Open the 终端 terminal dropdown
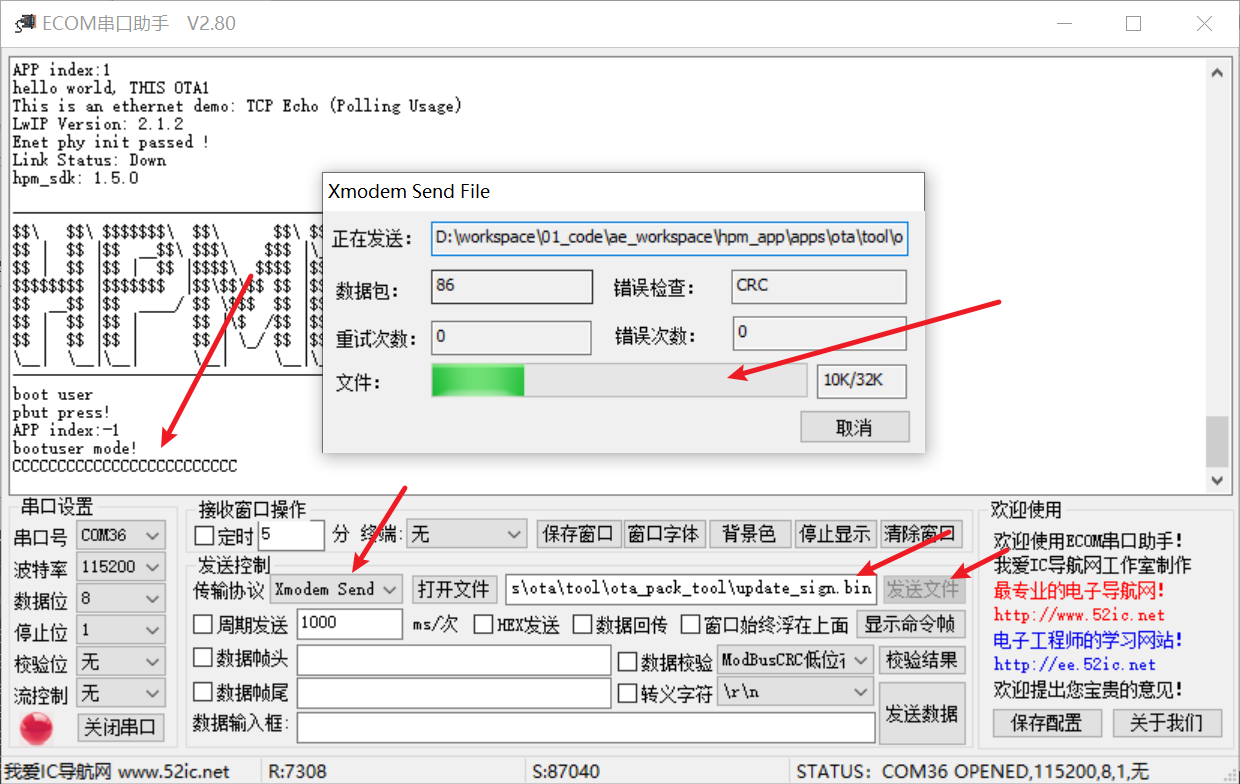 pyautogui.click(x=466, y=535)
